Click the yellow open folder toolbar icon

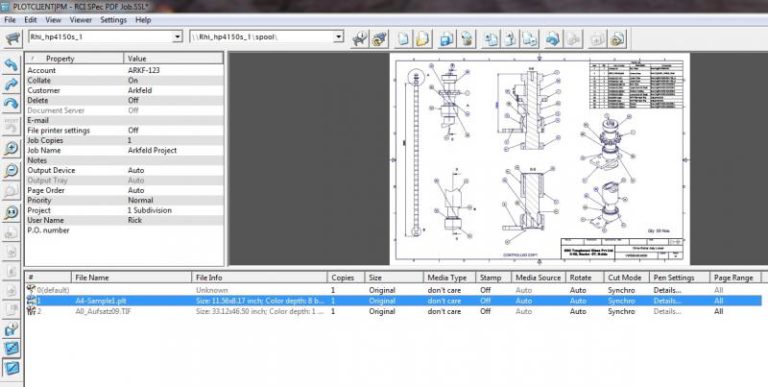coord(423,39)
